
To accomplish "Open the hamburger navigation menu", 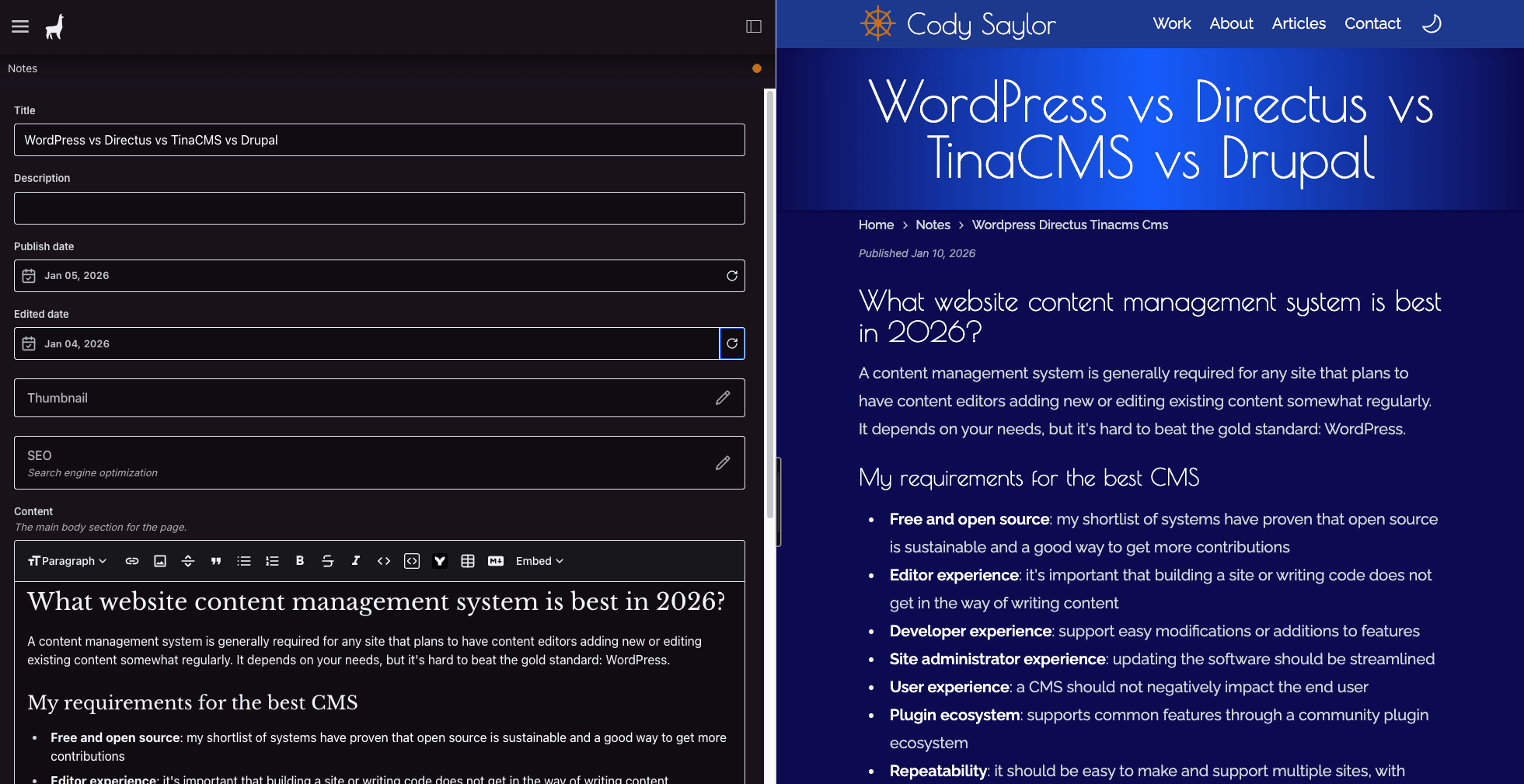I will coord(20,26).
